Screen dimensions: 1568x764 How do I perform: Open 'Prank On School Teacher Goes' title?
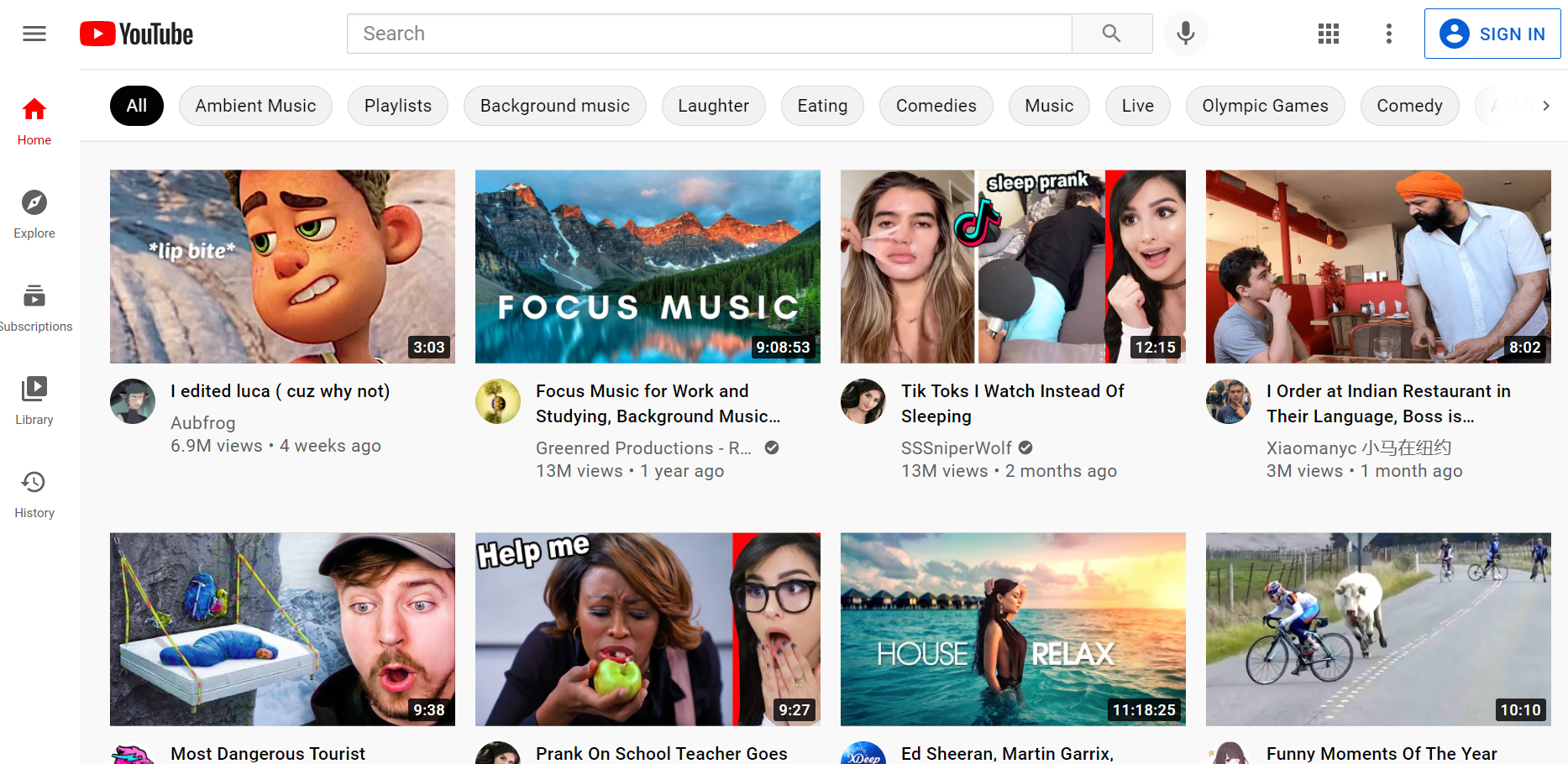pos(662,754)
